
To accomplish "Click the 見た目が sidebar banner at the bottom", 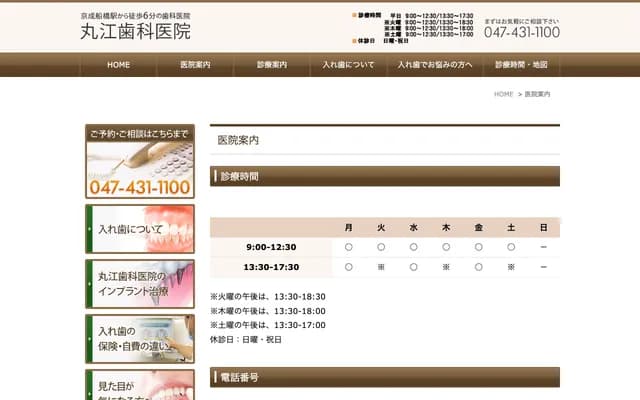I will [140, 384].
